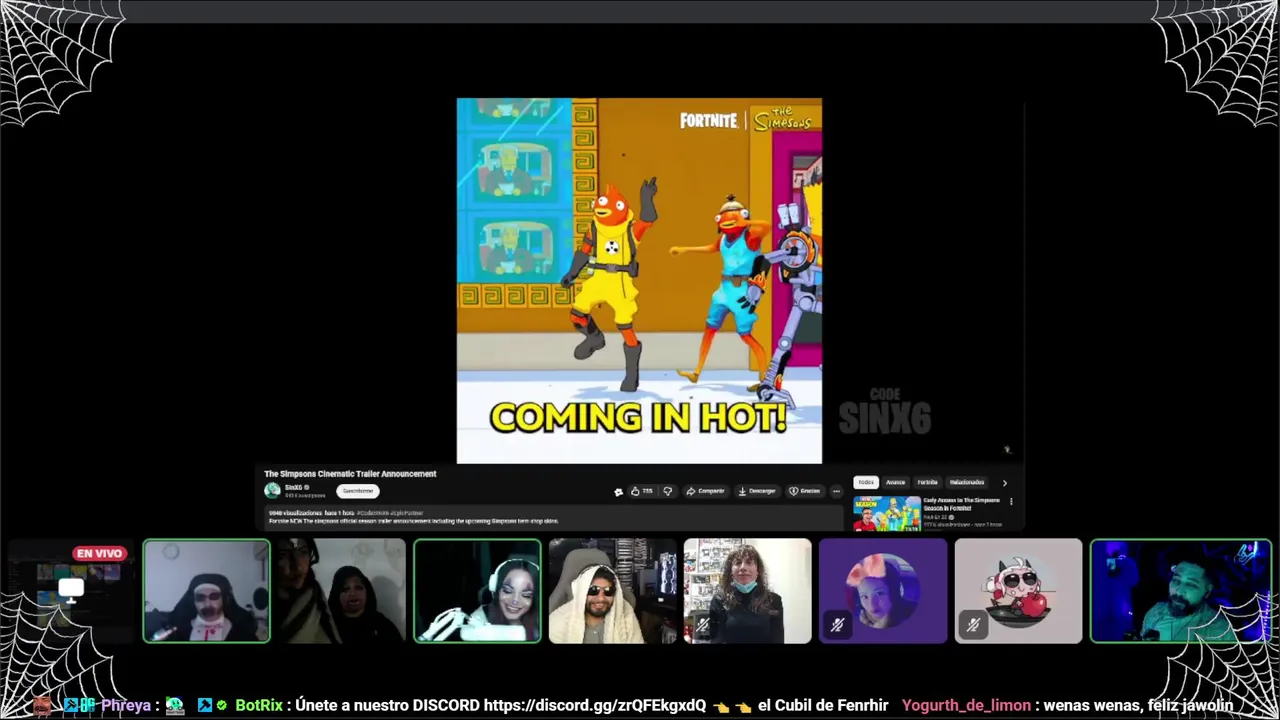Click the Gracias thanks button

point(804,491)
